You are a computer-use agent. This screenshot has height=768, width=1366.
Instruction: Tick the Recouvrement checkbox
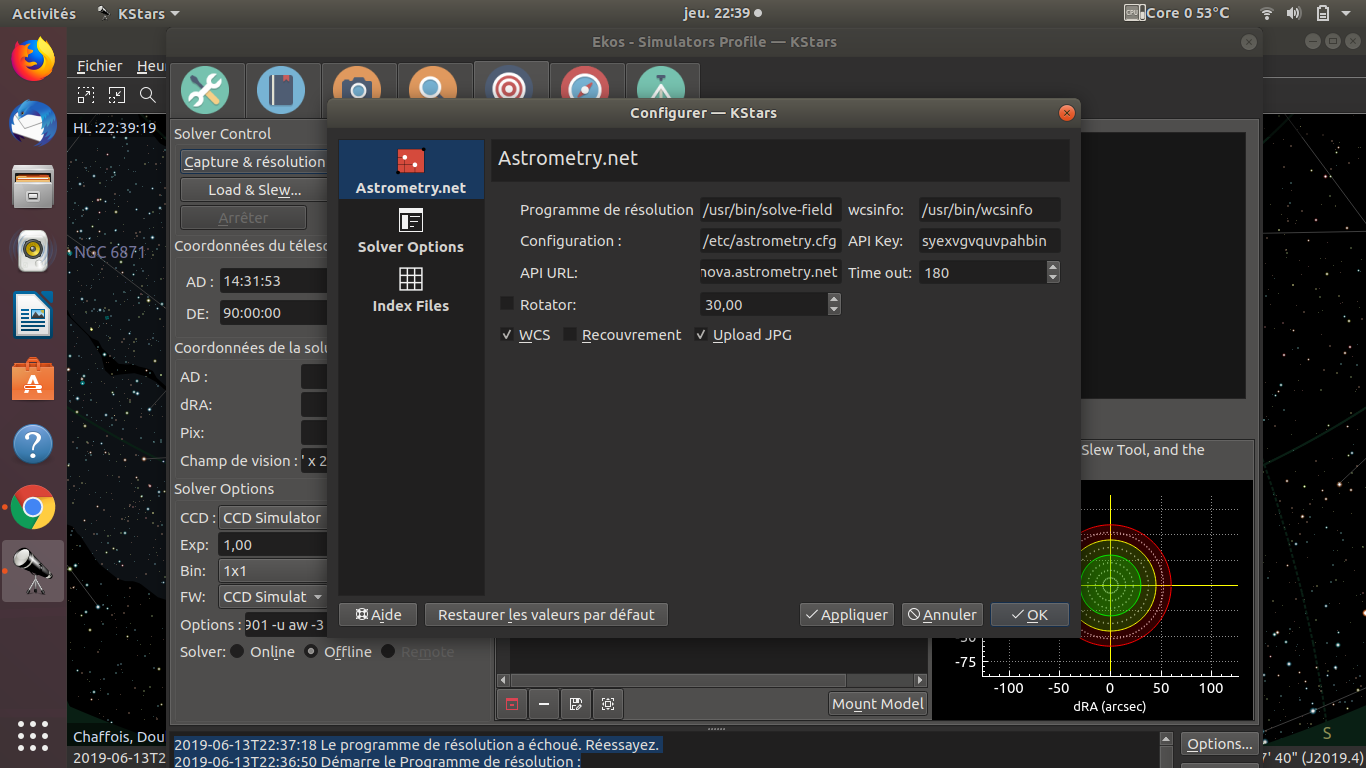(x=570, y=335)
